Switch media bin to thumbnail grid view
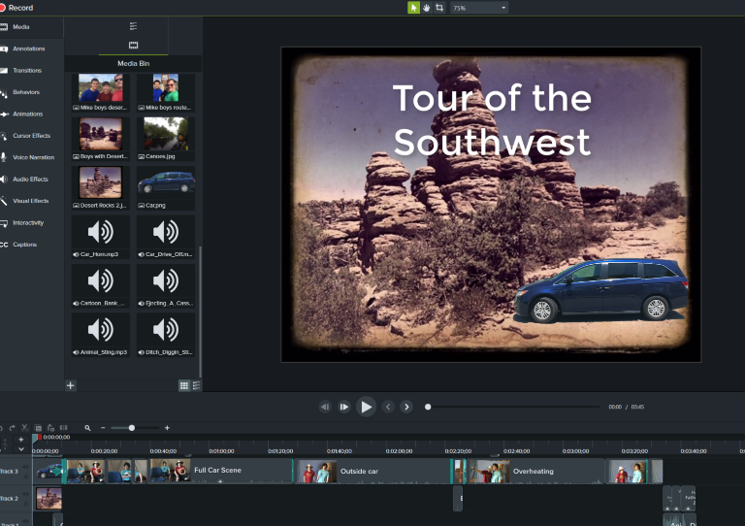745x526 pixels. [x=184, y=385]
